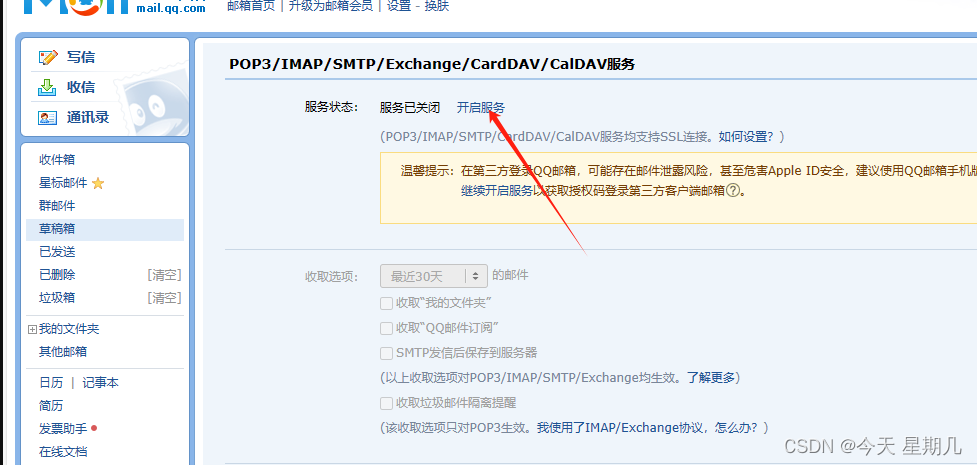Open the 垃圾箱 folder
The image size is (977, 465).
(57, 298)
